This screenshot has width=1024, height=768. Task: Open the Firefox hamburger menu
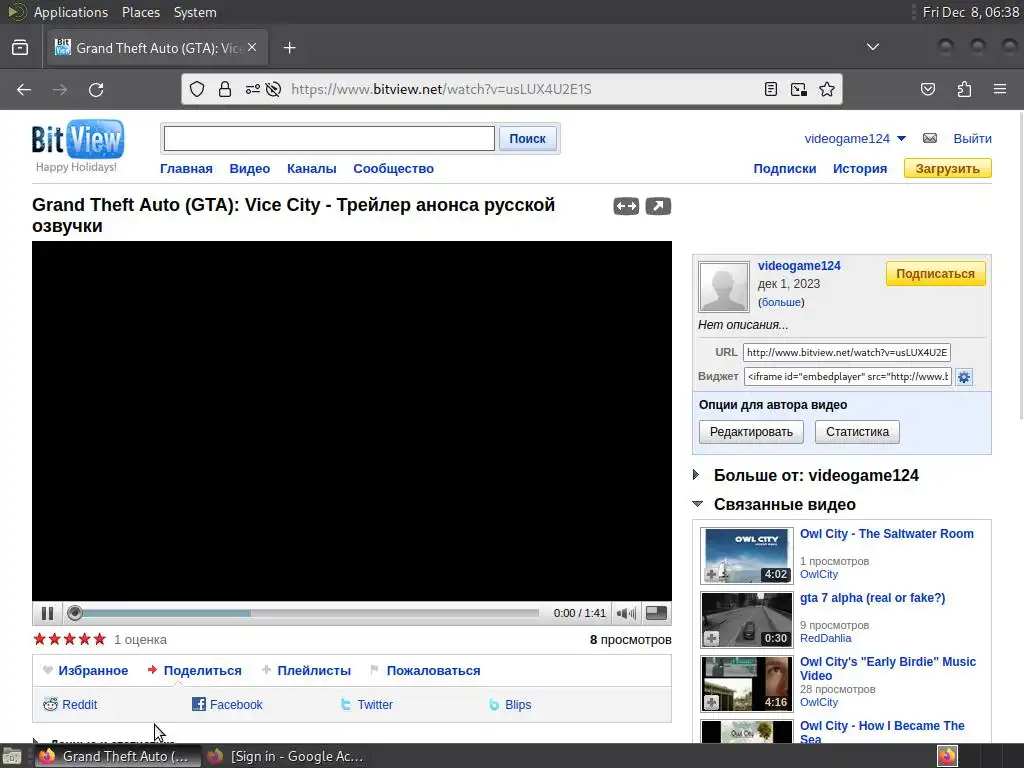pos(1000,89)
